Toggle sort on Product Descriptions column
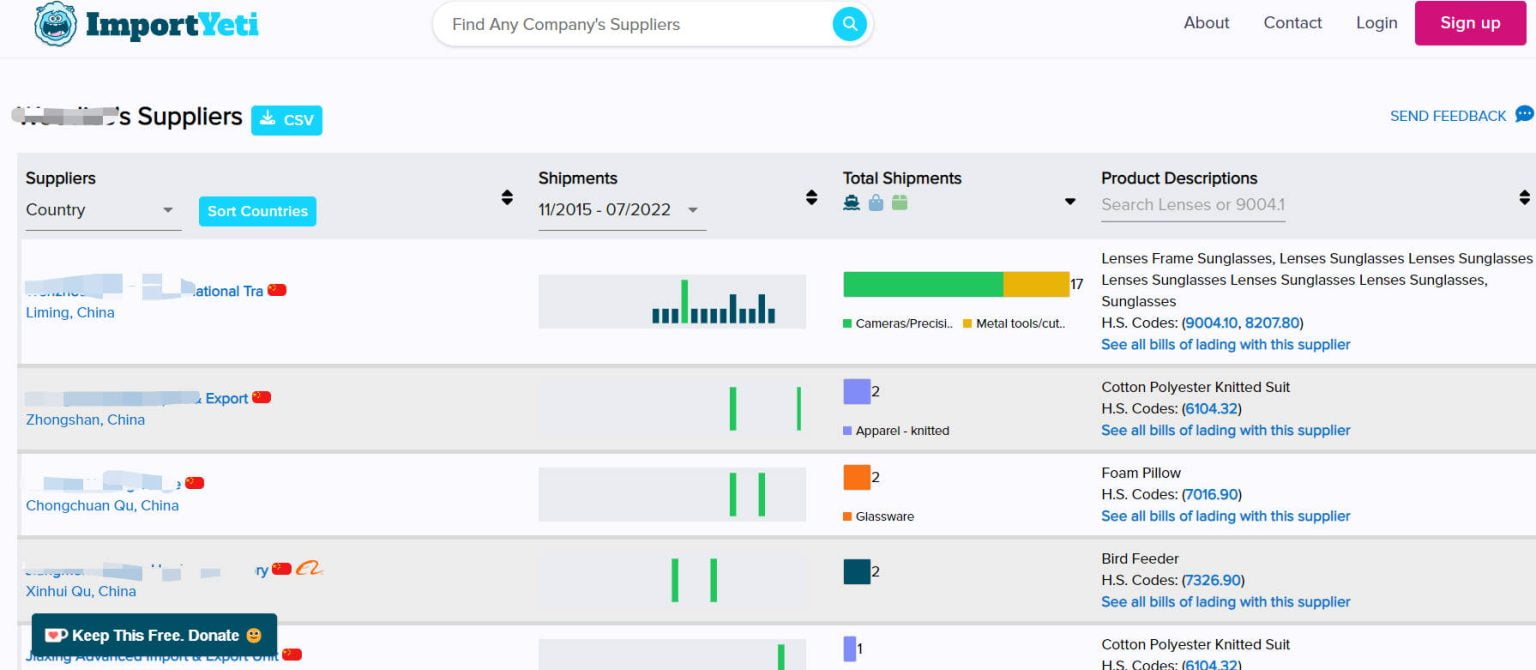 click(1524, 198)
